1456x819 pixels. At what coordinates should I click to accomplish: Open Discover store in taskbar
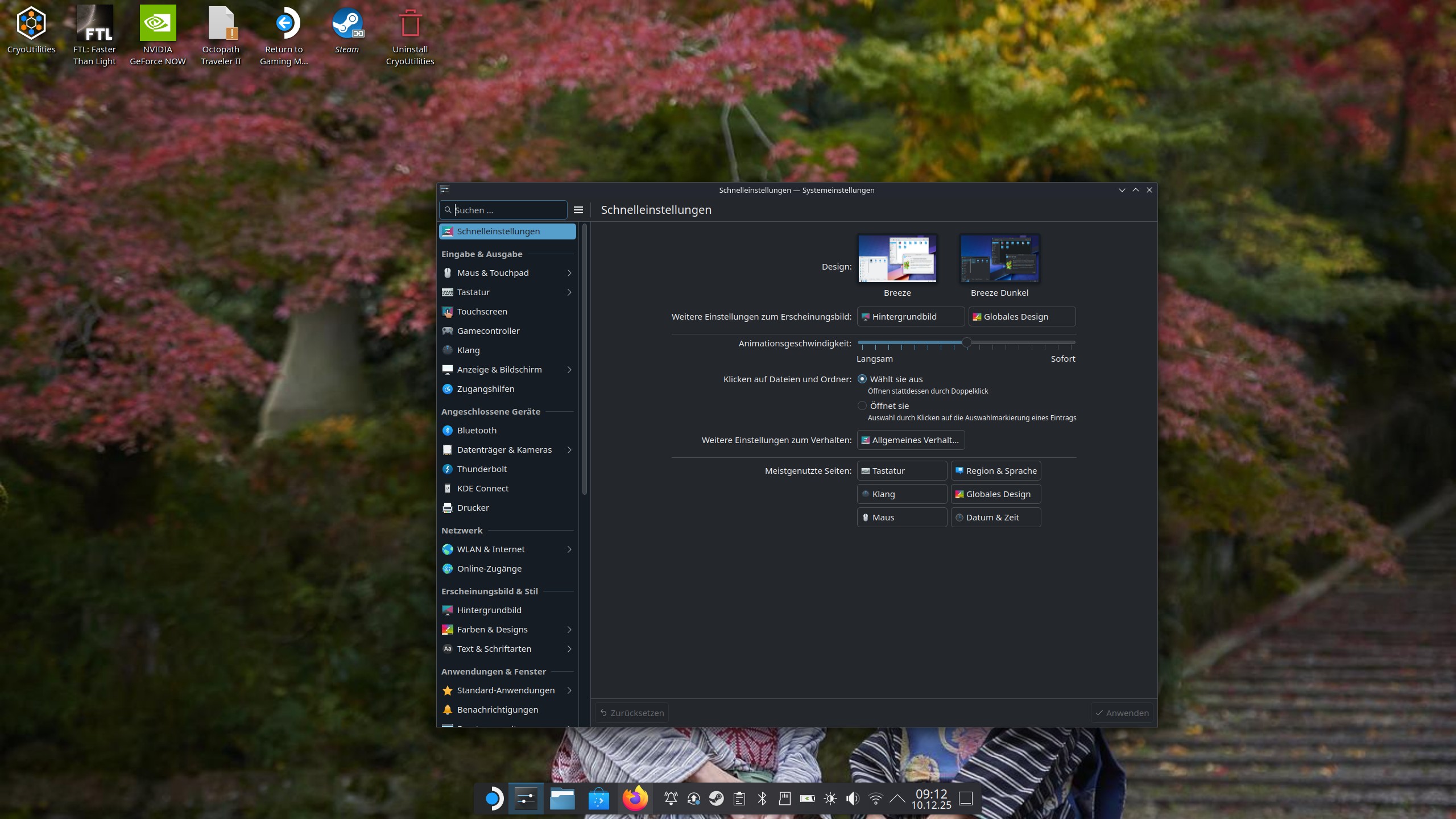click(x=598, y=799)
